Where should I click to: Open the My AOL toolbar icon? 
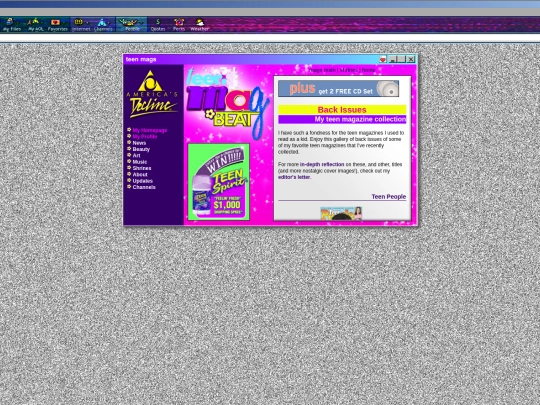(x=33, y=22)
